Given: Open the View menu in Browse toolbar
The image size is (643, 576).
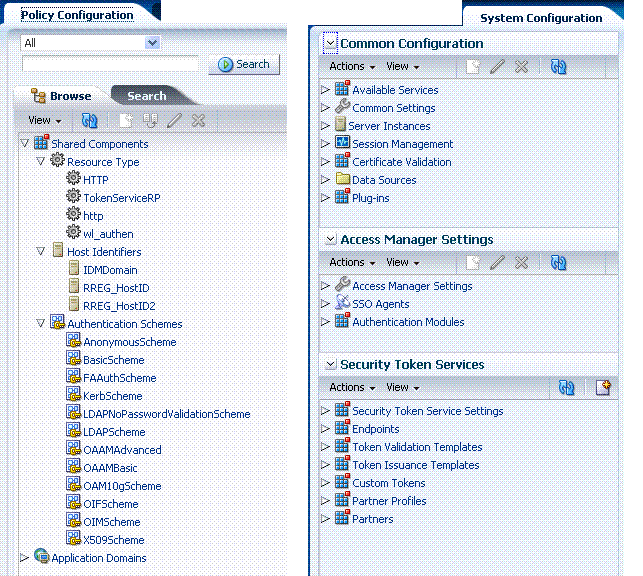Looking at the screenshot, I should tap(44, 120).
